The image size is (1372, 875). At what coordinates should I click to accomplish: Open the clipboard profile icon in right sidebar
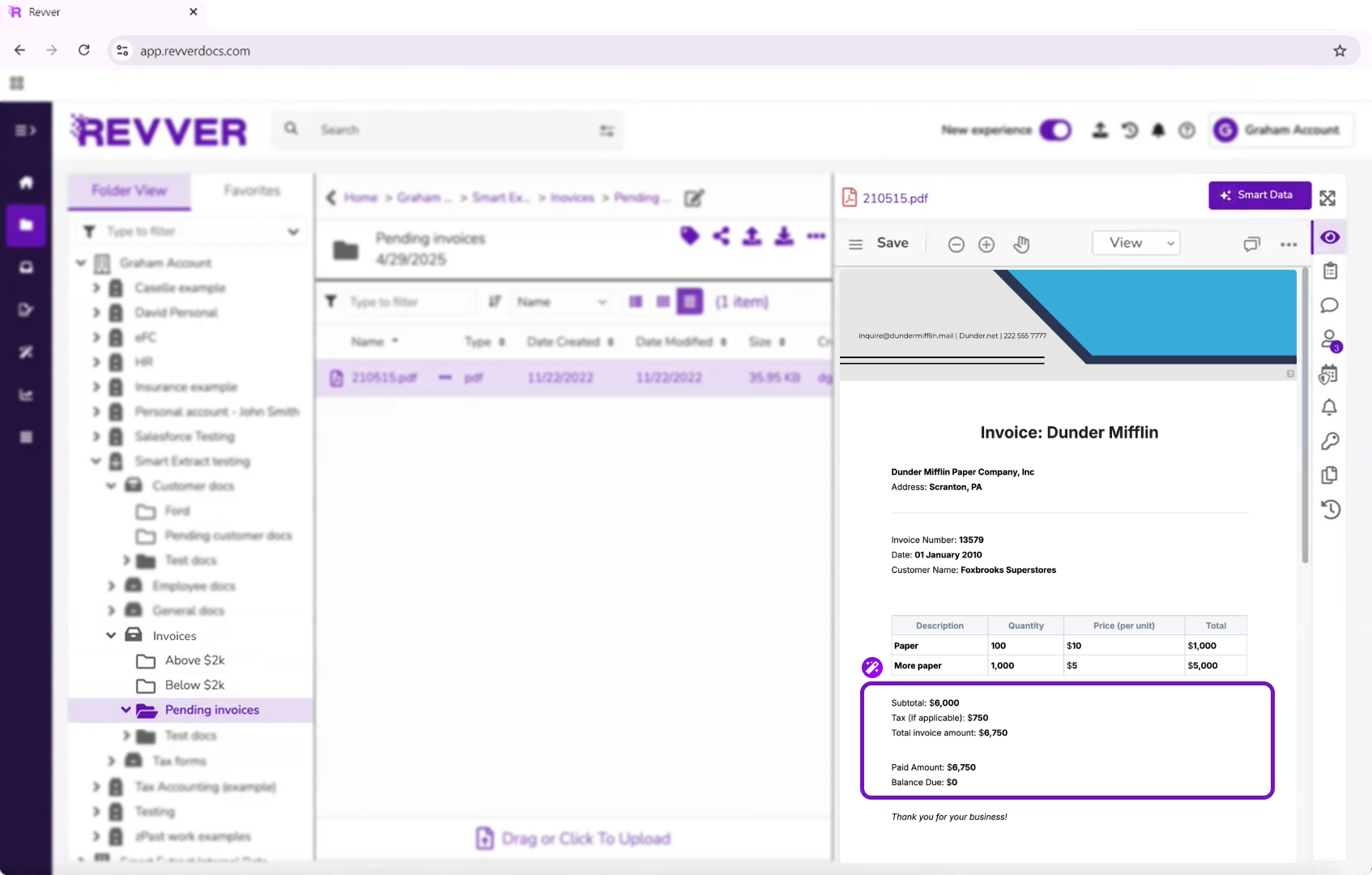click(1330, 271)
